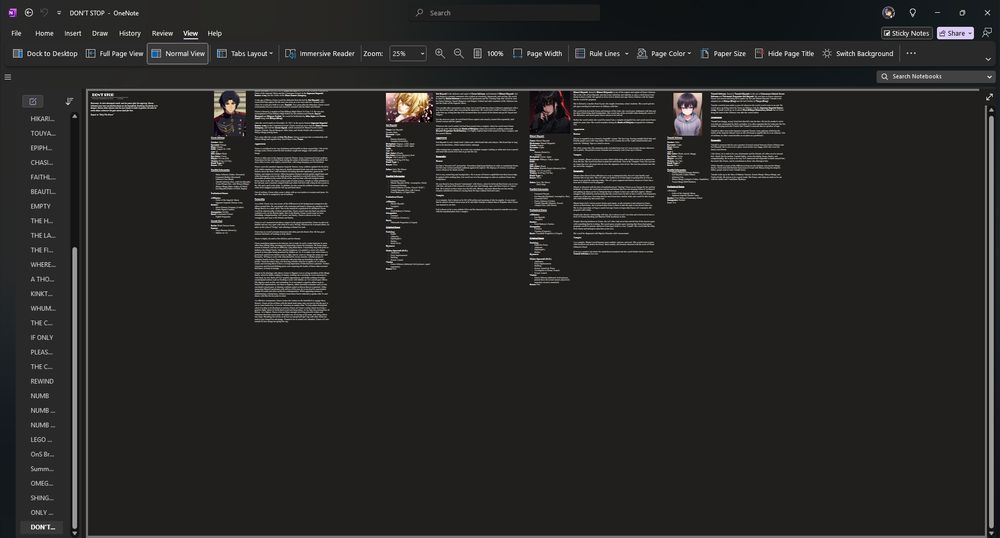Screen dimensions: 1000x538
Task: Select the REWIND page
Action: pyautogui.click(x=43, y=381)
